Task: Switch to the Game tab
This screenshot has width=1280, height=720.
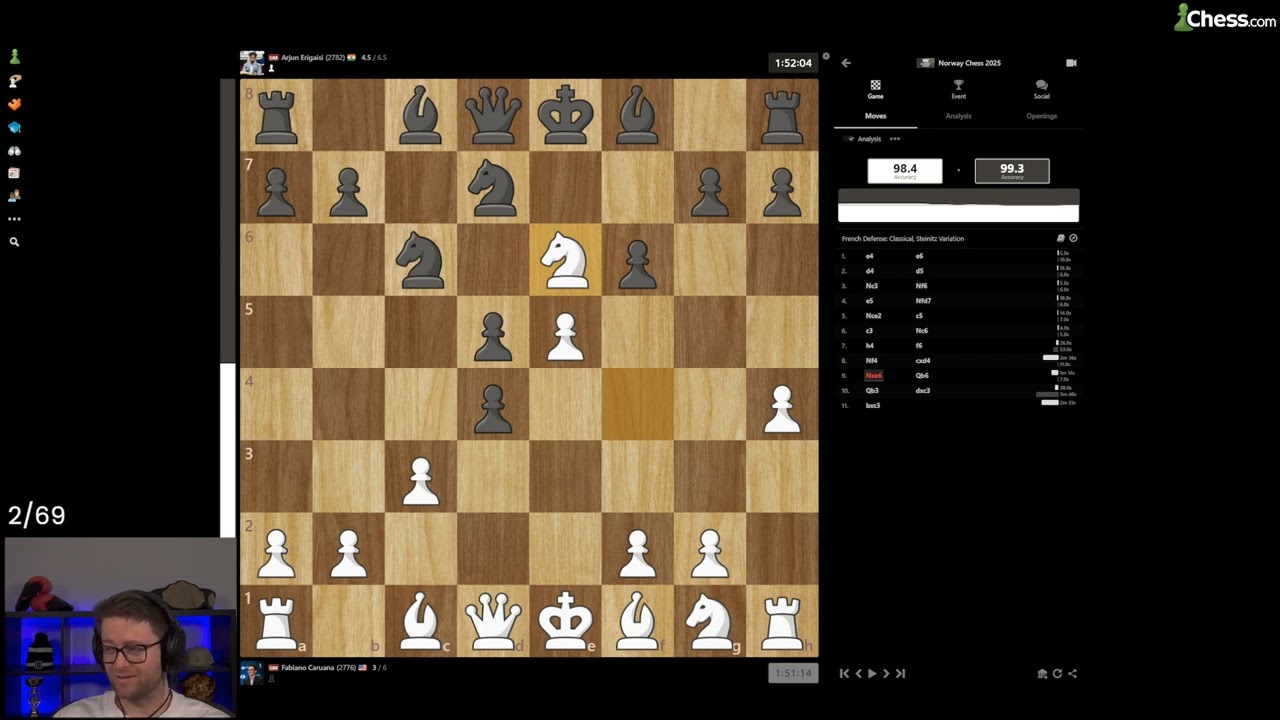Action: coord(875,90)
